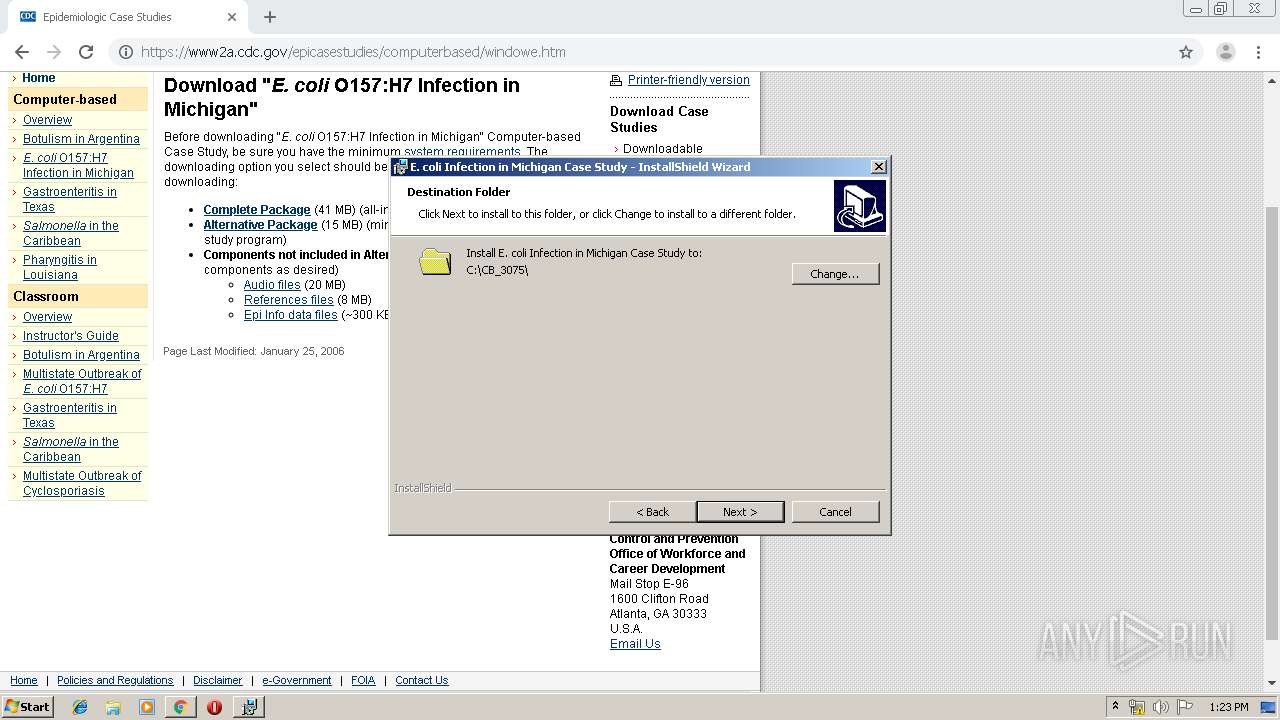Click the page vertical scrollbar thumb
The height and width of the screenshot is (720, 1280).
pos(1272,425)
